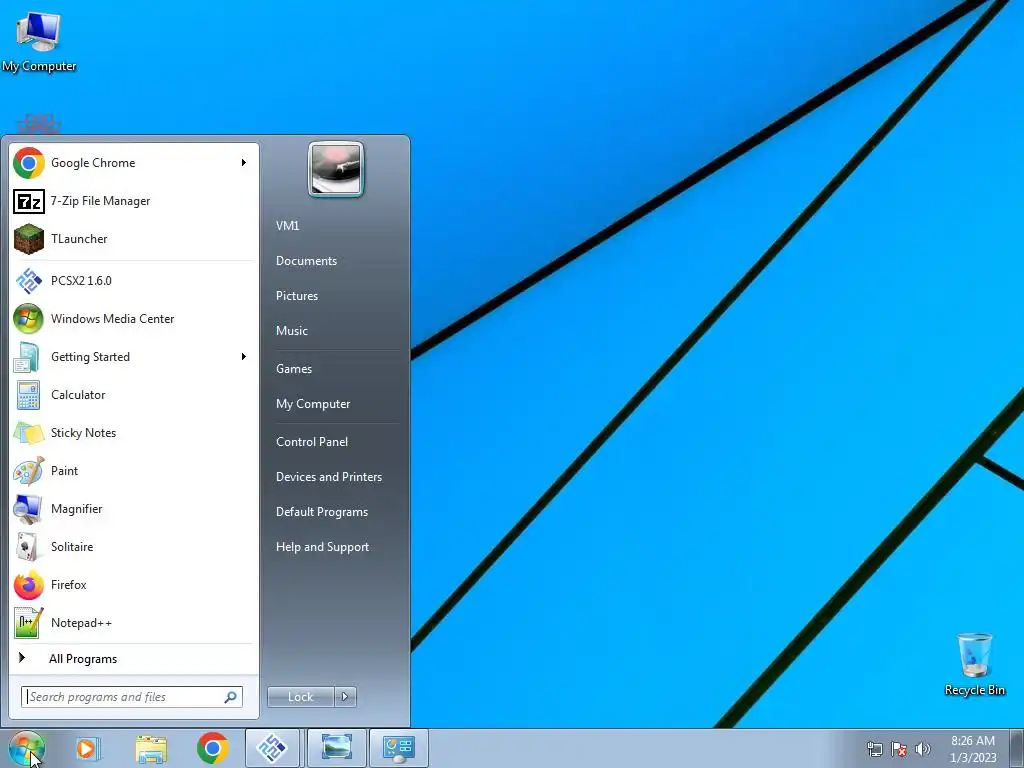
Task: Focus the Search programs and files box
Action: (x=131, y=697)
